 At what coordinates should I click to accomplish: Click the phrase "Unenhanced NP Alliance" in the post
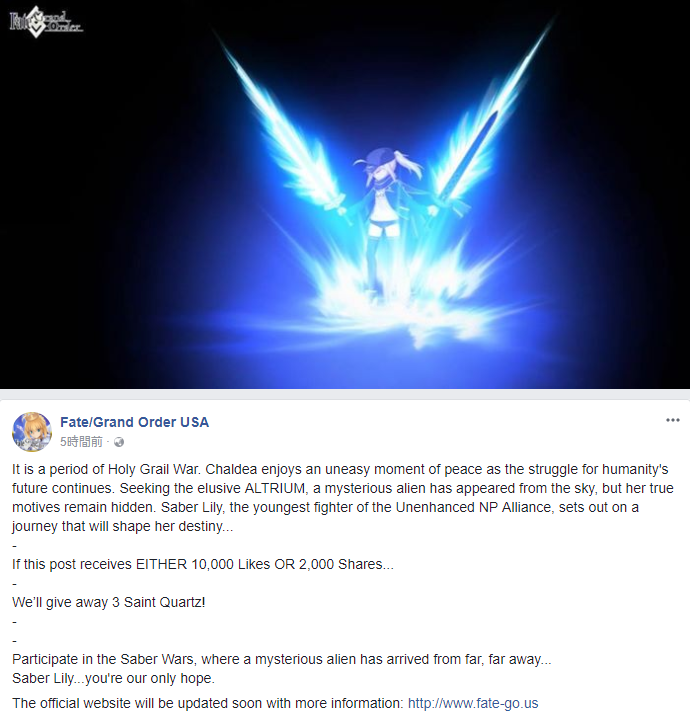tap(475, 507)
